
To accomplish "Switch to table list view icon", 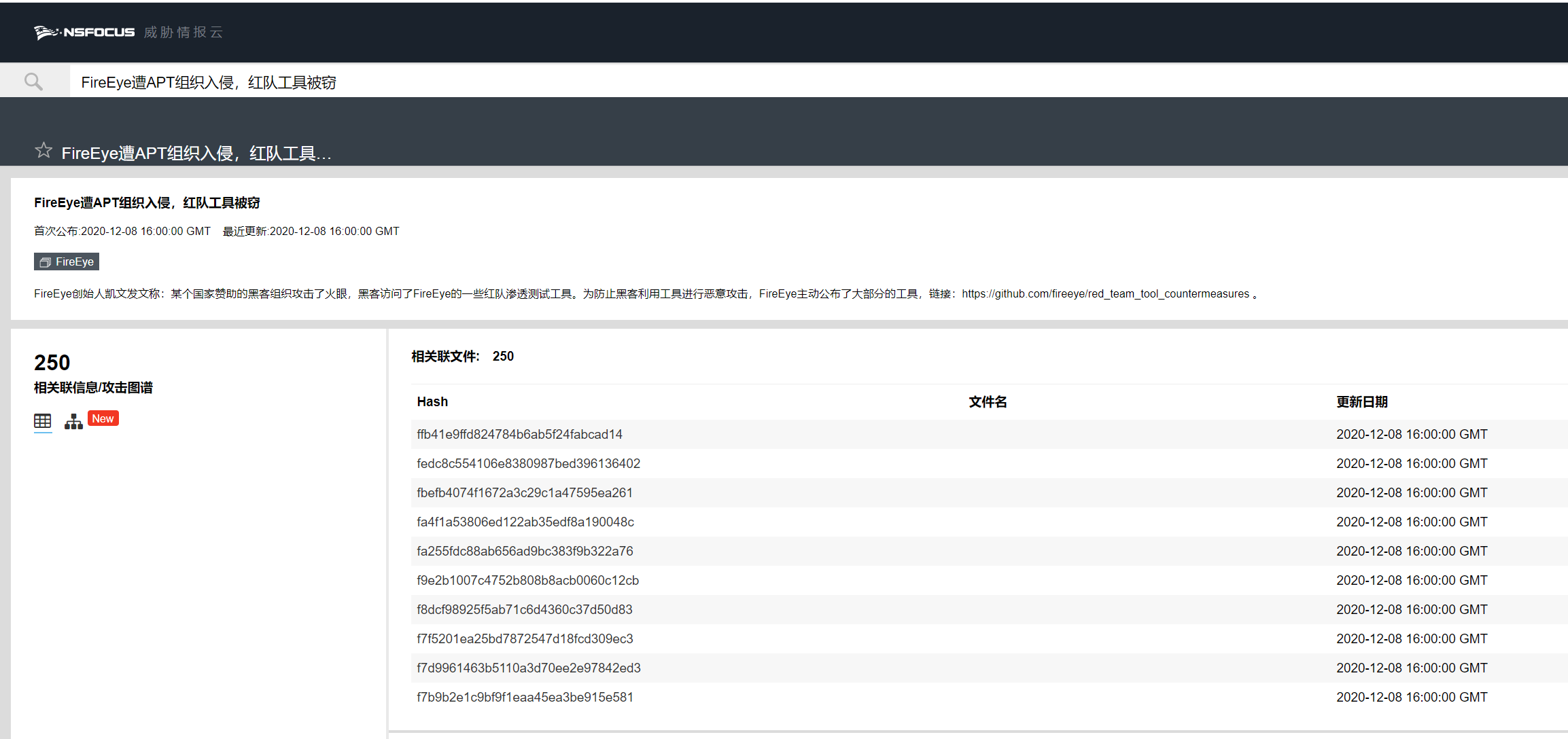I will [42, 422].
